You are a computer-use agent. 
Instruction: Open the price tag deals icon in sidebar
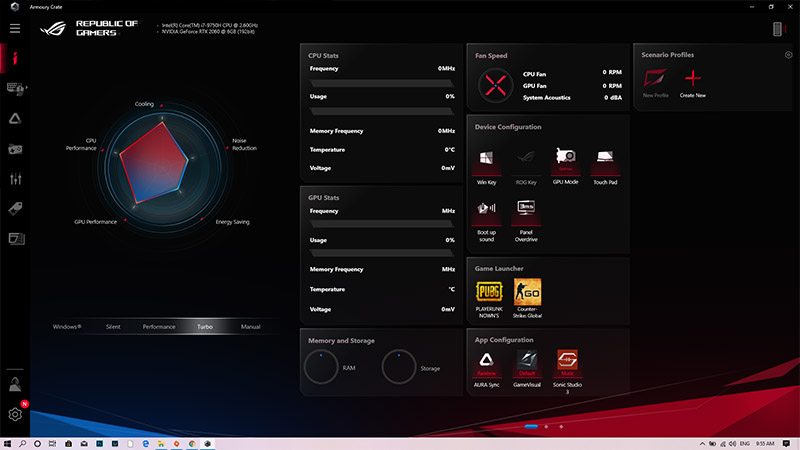[16, 208]
